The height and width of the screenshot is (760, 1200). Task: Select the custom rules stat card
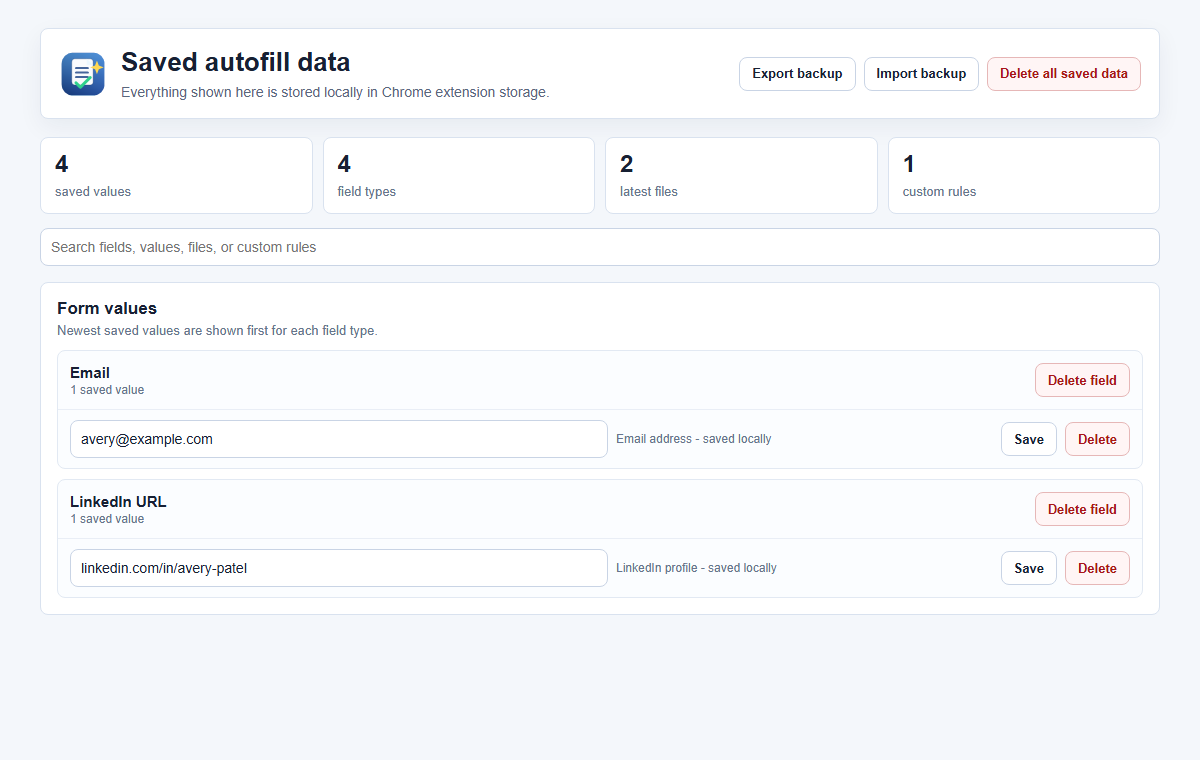click(1024, 175)
